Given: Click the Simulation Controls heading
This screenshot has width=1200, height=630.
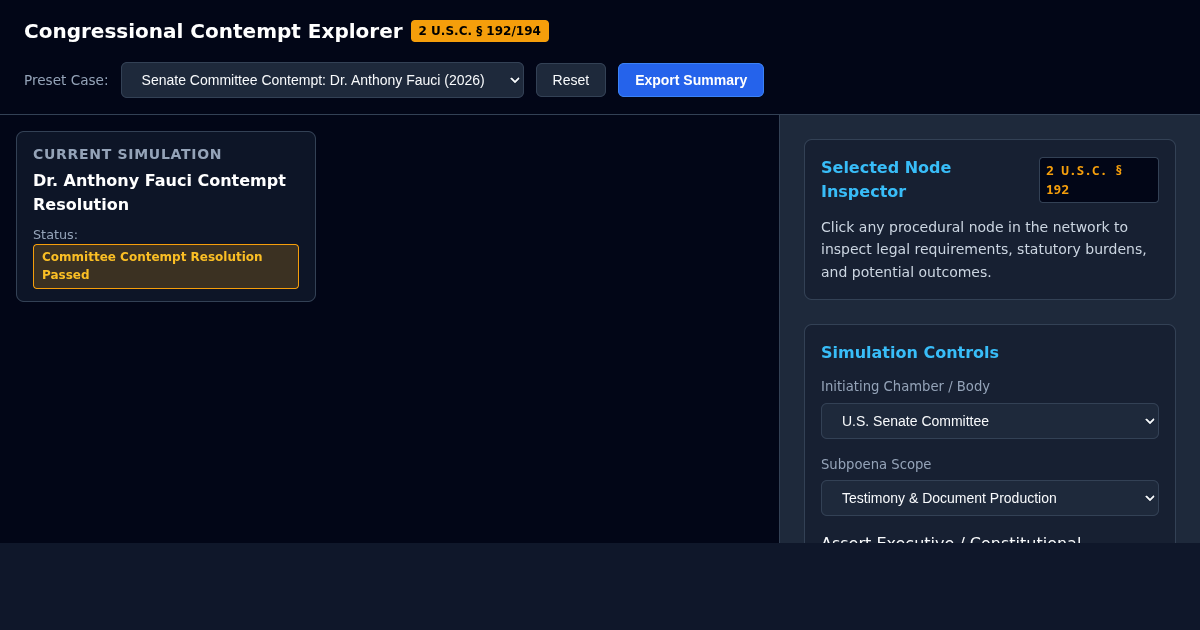Looking at the screenshot, I should pos(910,352).
